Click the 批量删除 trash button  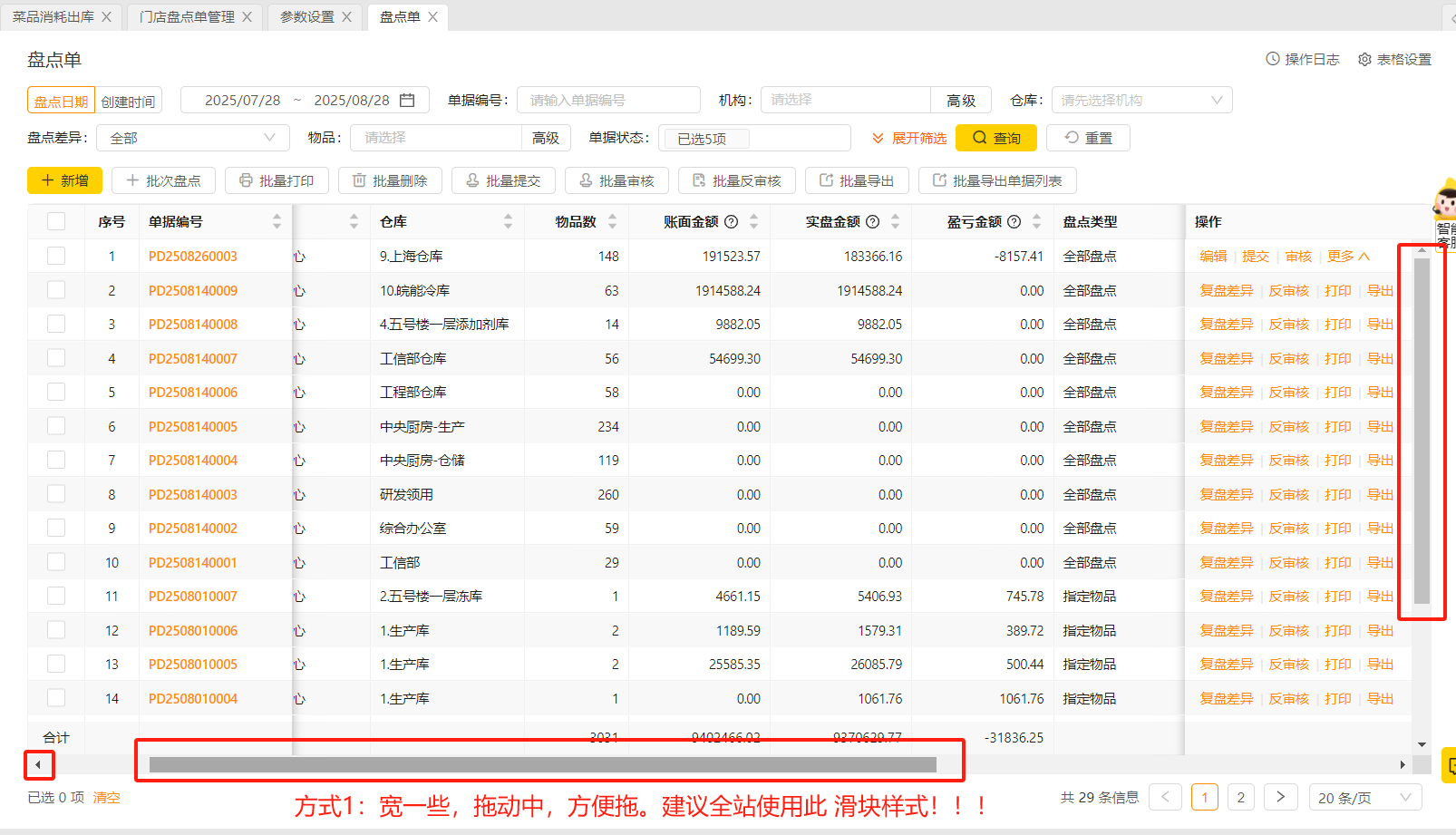(390, 180)
